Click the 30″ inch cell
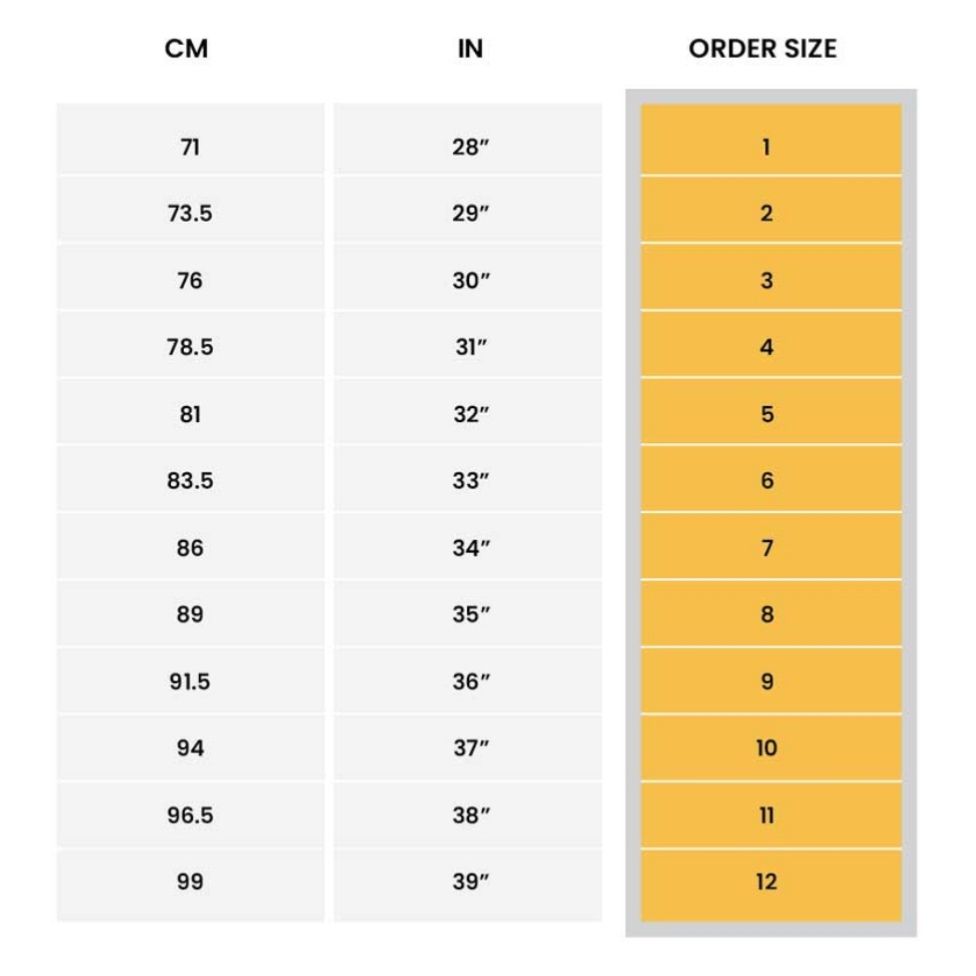 [x=469, y=281]
